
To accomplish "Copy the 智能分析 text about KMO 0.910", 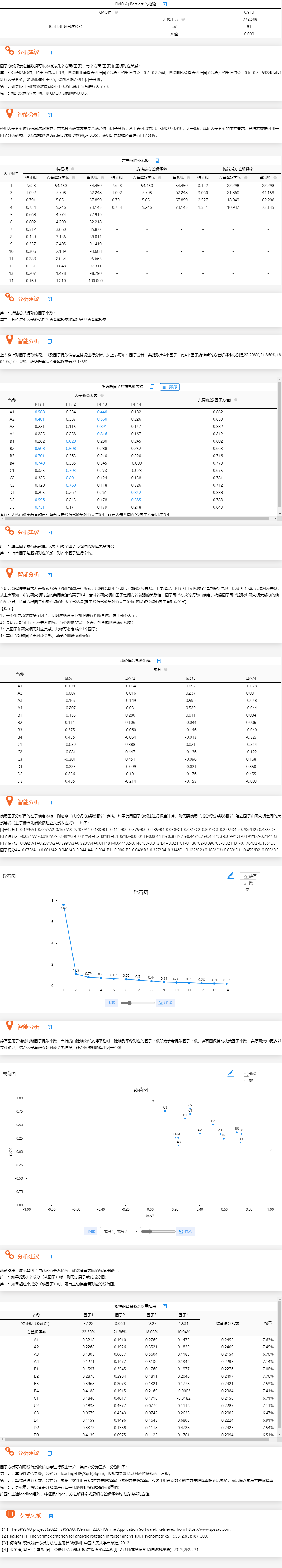I will pyautogui.click(x=50, y=115).
